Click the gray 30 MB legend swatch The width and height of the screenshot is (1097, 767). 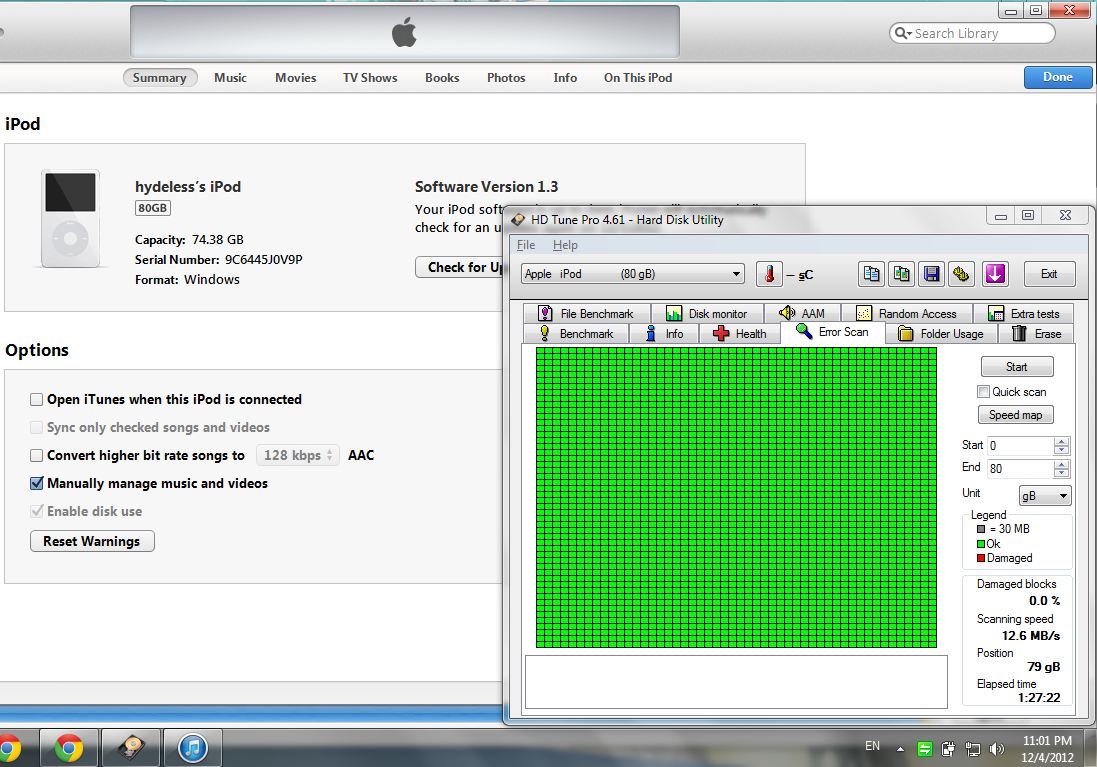pos(981,529)
